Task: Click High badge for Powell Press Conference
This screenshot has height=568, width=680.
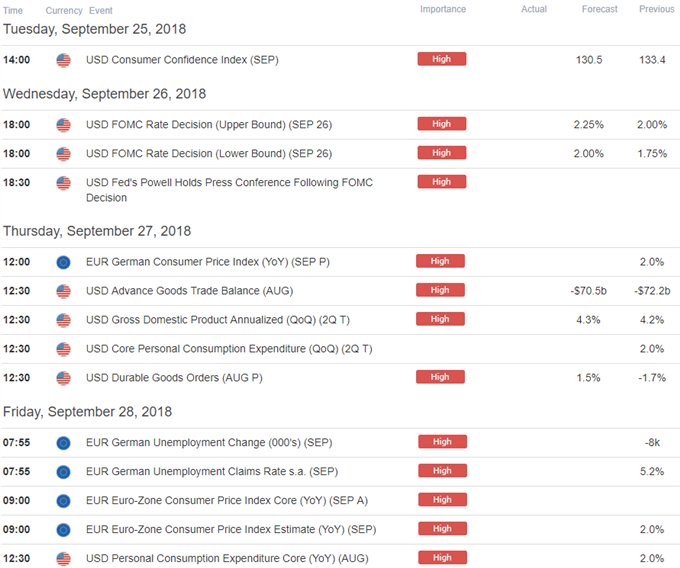Action: 442,182
